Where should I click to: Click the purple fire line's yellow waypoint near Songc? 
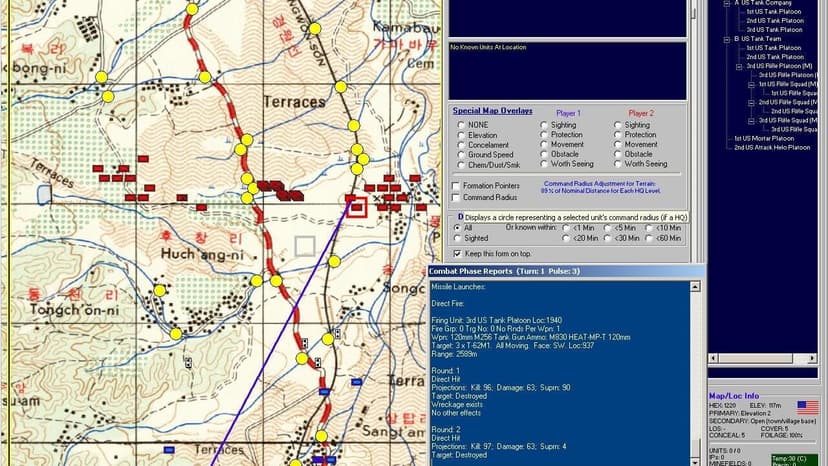tap(334, 262)
